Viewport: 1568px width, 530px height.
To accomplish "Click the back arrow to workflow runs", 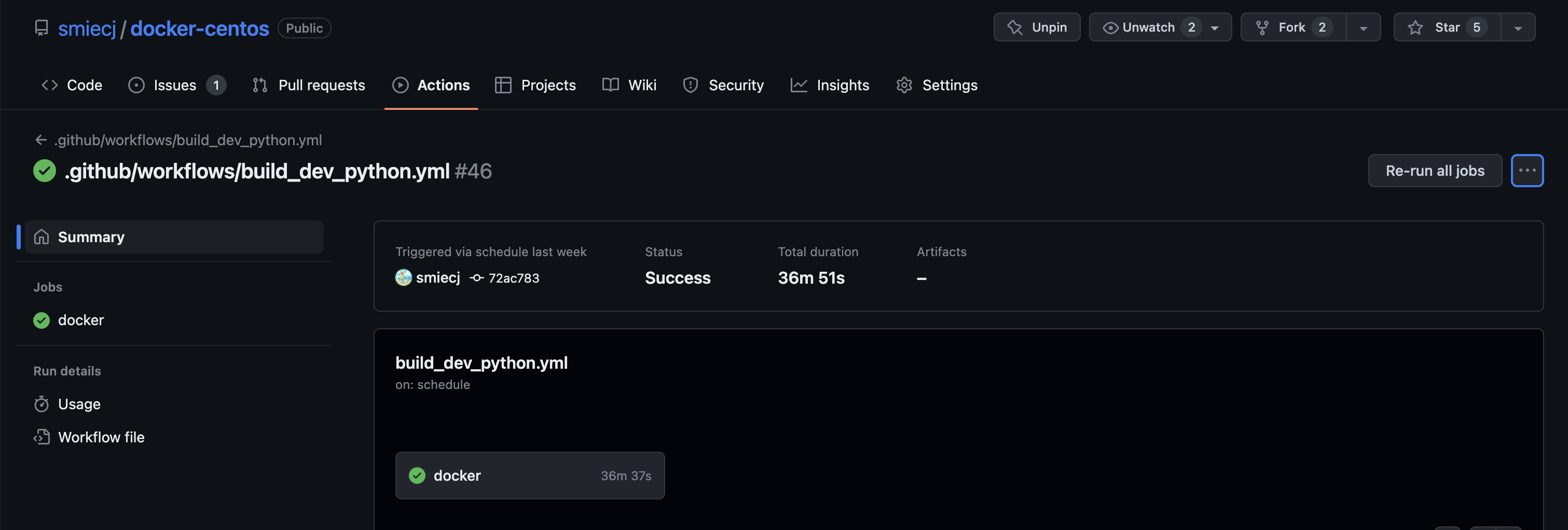I will point(41,140).
